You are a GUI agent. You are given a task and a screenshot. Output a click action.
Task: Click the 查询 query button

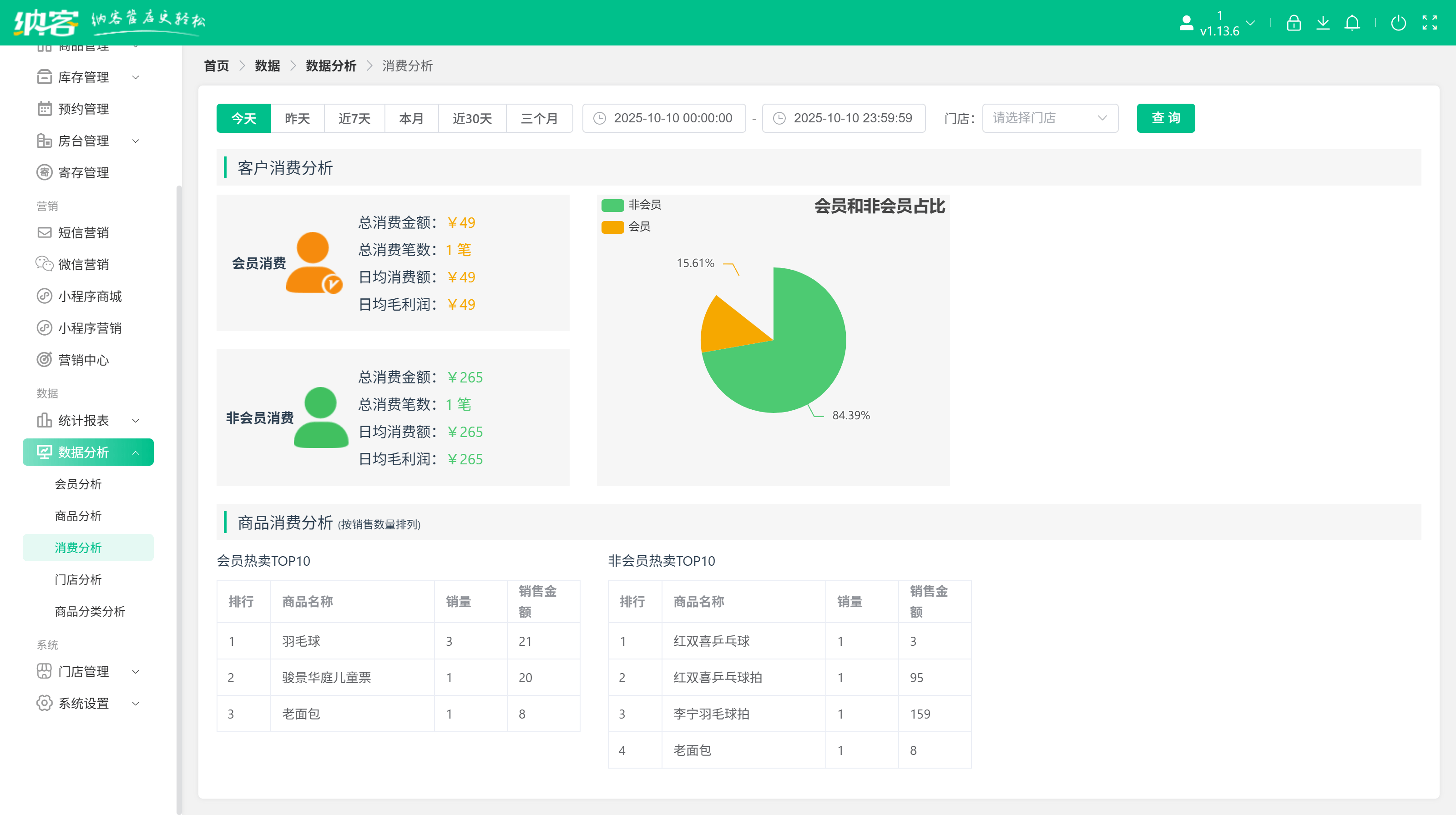[x=1165, y=118]
